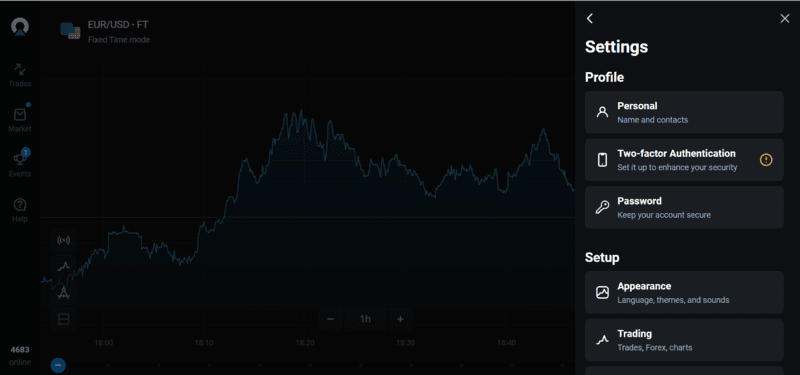Click the picture icon beside Appearance
This screenshot has height=375, width=800.
pos(603,292)
